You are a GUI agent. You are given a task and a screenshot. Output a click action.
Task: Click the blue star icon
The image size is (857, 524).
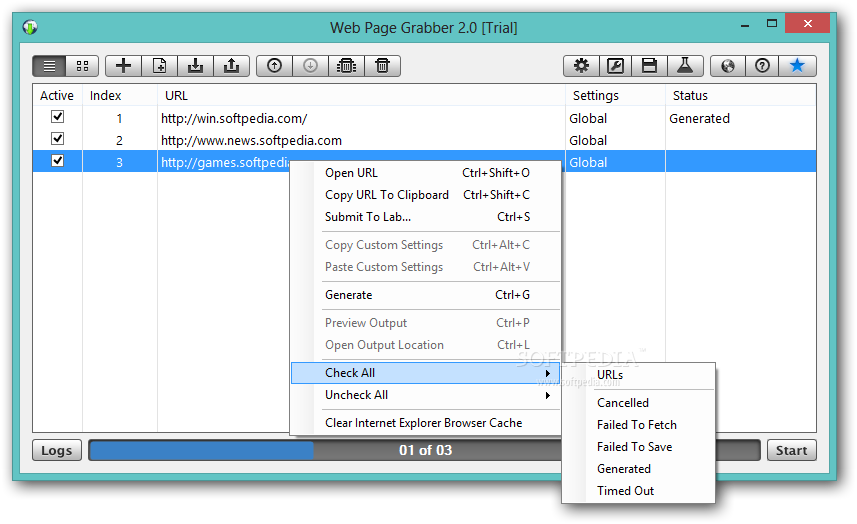[797, 66]
